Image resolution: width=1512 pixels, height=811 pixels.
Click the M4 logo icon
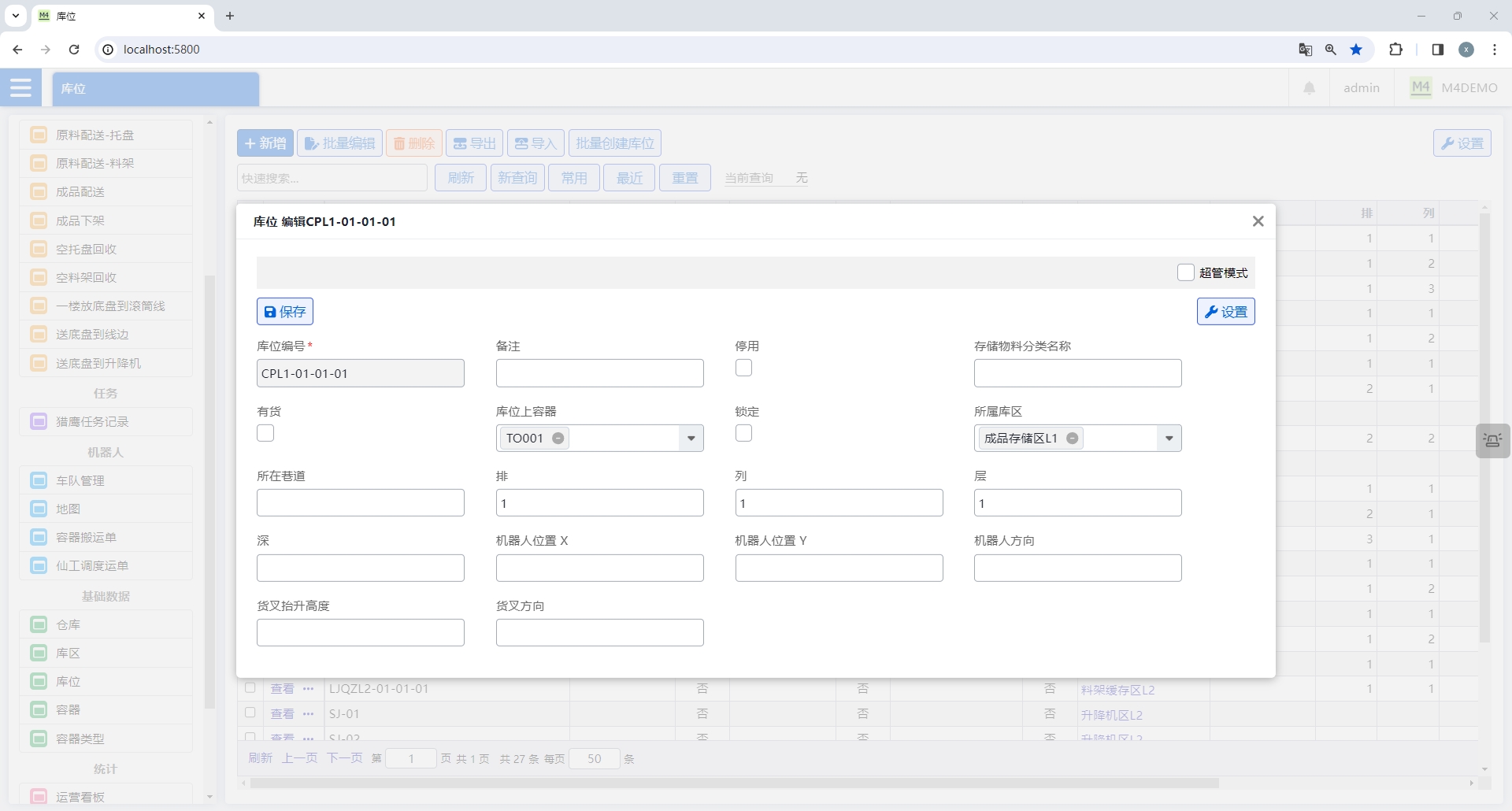pos(1421,88)
